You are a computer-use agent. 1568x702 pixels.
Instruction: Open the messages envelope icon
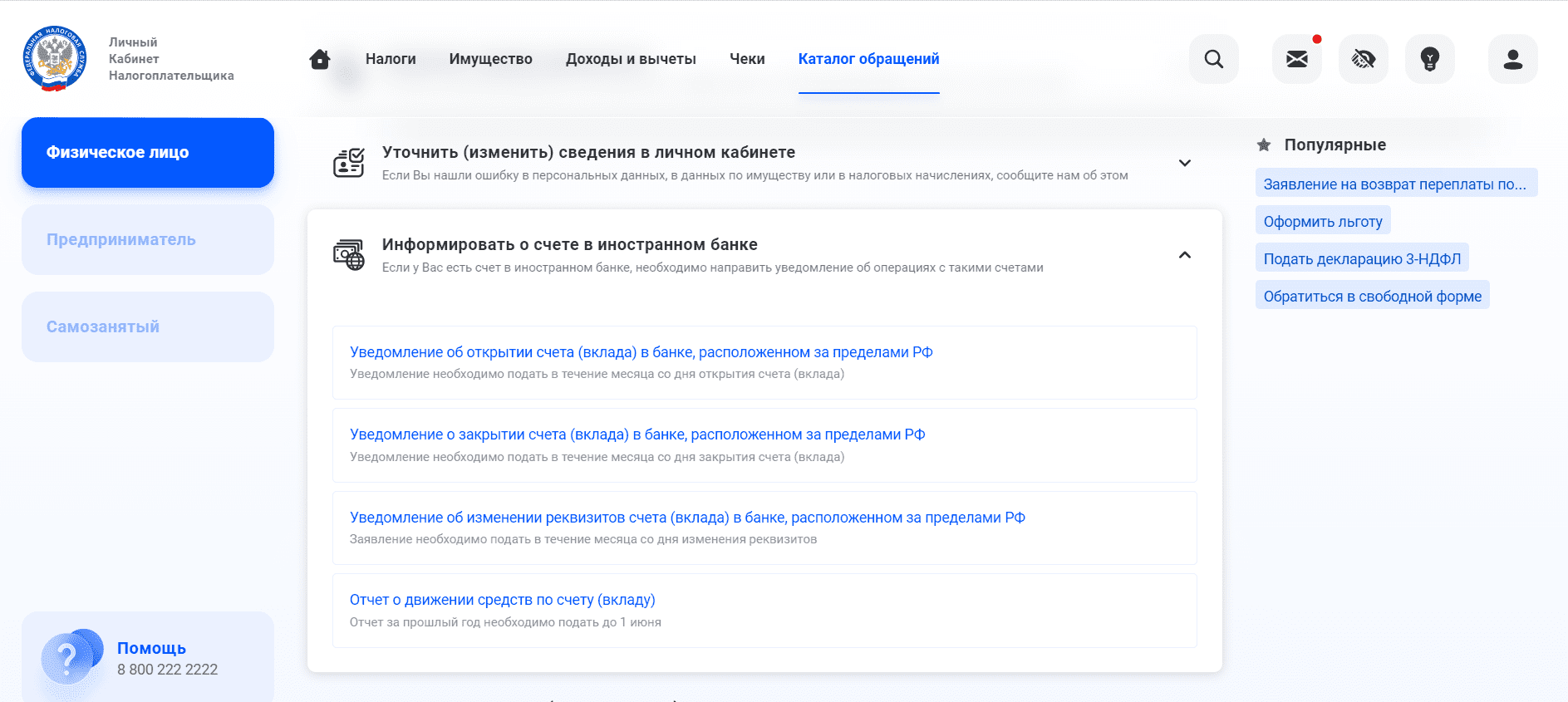1296,59
